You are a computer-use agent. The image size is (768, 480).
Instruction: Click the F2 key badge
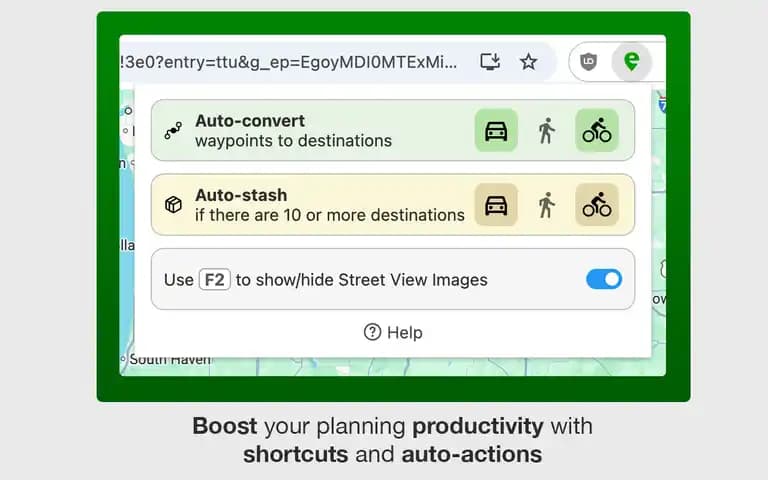tap(215, 280)
